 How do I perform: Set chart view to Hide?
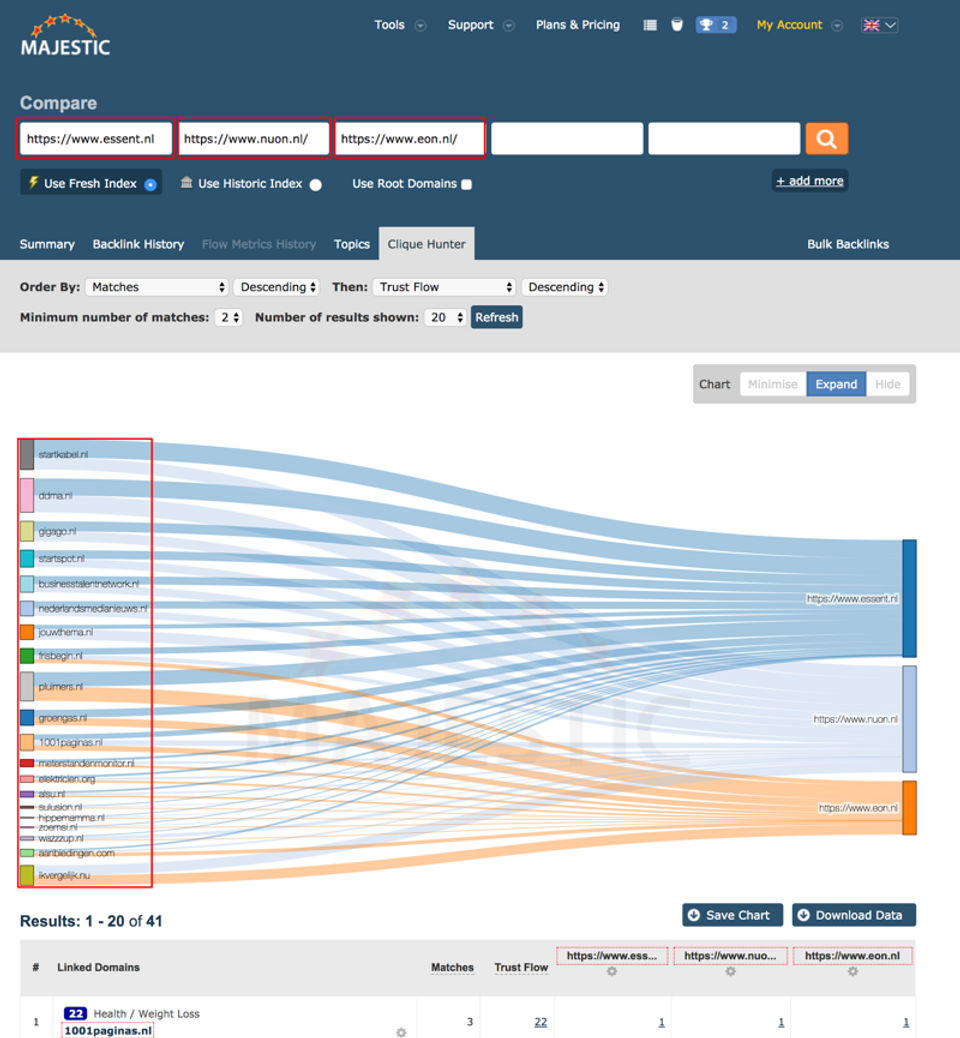click(x=887, y=384)
